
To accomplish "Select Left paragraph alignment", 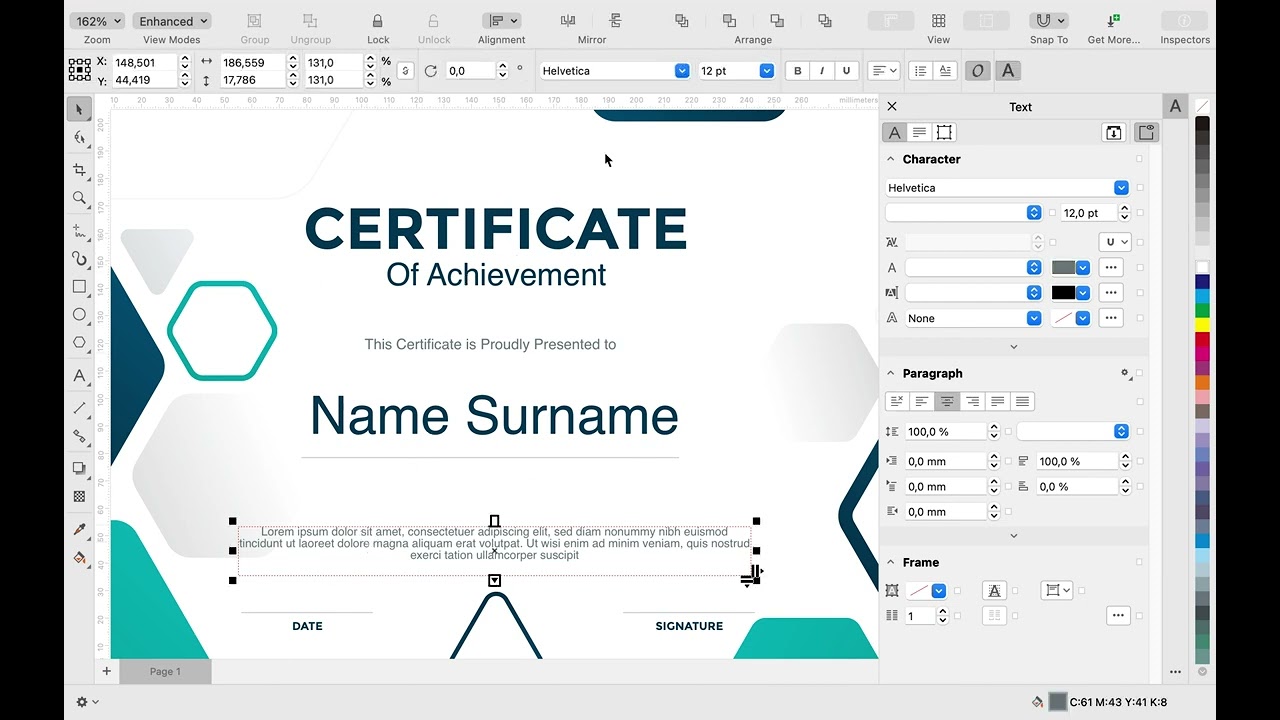I will pyautogui.click(x=922, y=401).
